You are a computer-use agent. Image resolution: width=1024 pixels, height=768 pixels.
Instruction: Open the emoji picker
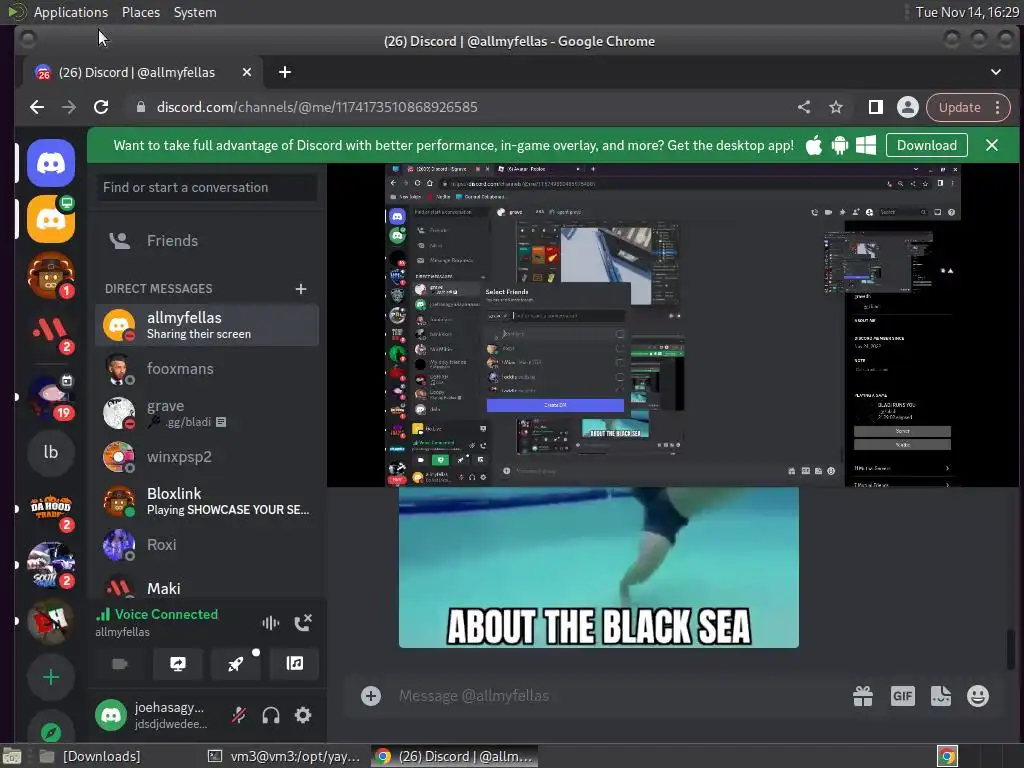pyautogui.click(x=978, y=696)
